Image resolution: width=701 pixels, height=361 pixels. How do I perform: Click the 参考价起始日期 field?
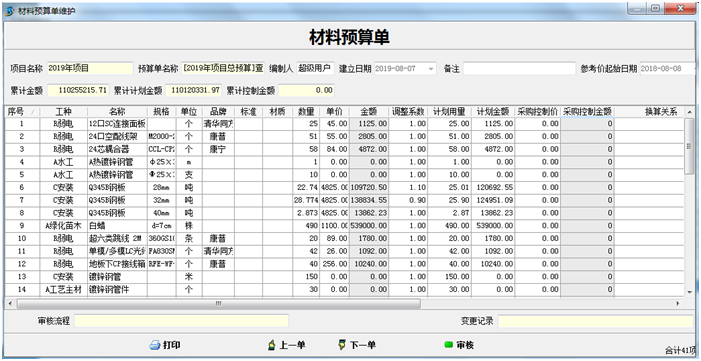tap(667, 68)
